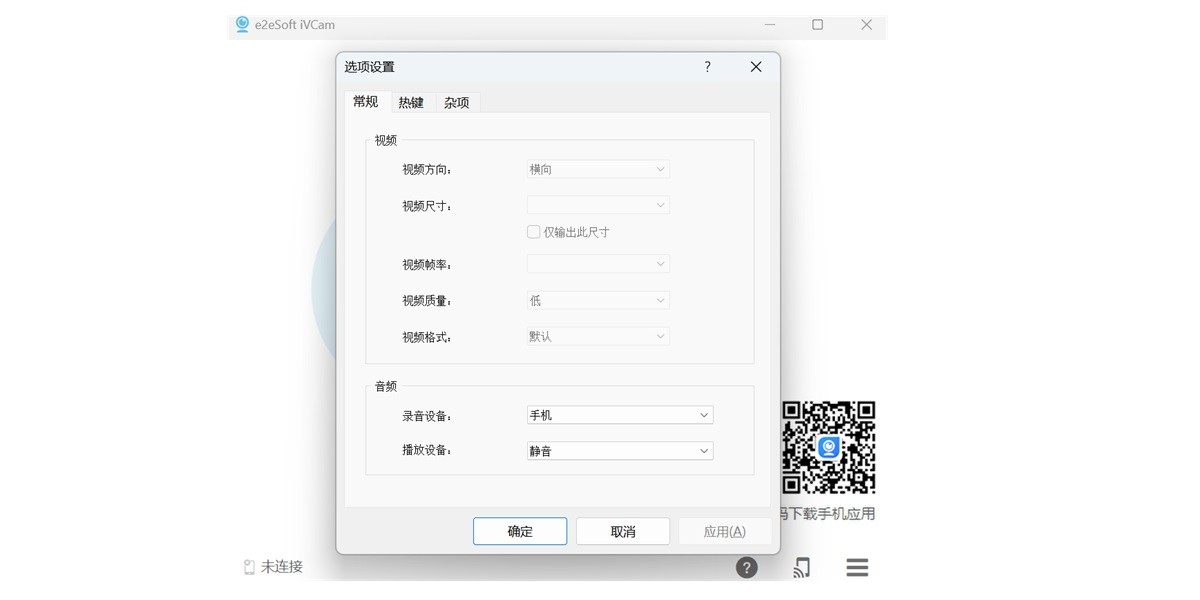Maximize the iVCam window
The image size is (1200, 600).
pos(817,24)
